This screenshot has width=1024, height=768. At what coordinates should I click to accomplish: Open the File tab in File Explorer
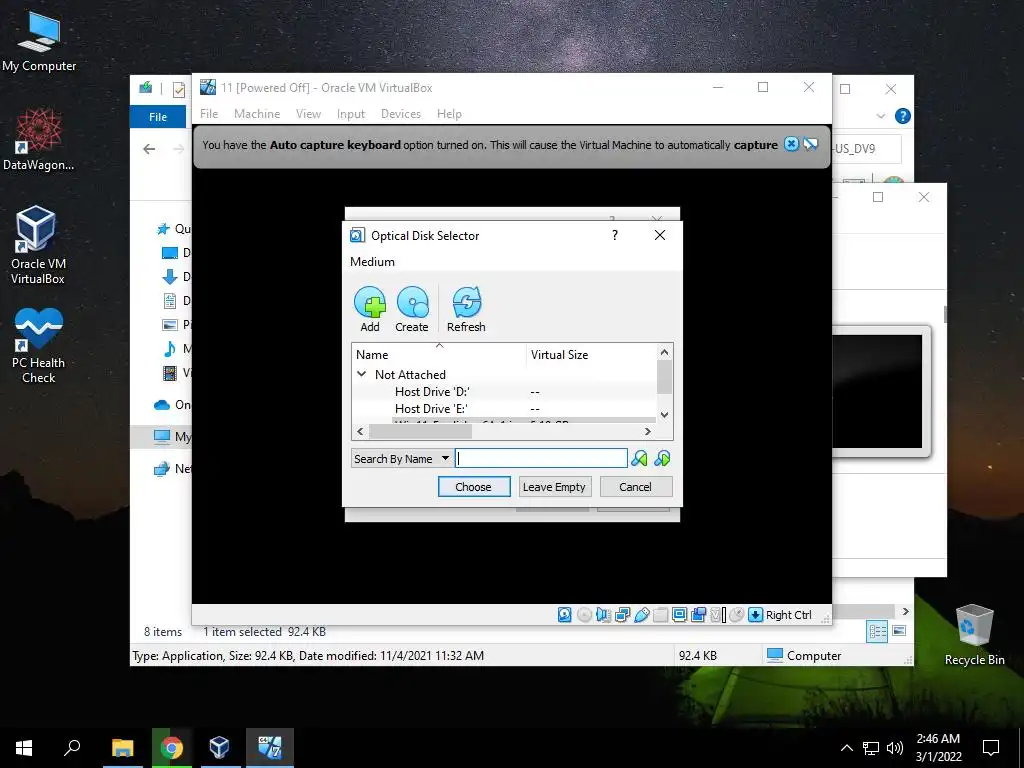158,117
